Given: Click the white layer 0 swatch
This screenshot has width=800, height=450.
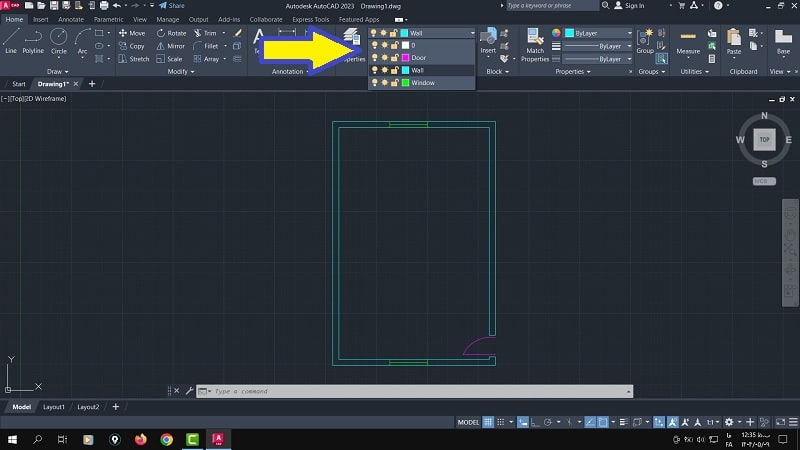Looking at the screenshot, I should pos(406,45).
